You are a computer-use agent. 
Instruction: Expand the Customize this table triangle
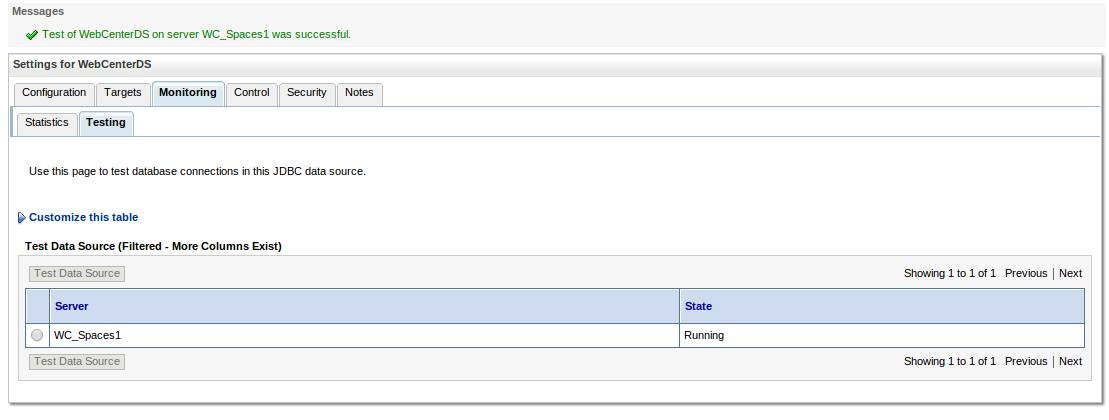[22, 218]
